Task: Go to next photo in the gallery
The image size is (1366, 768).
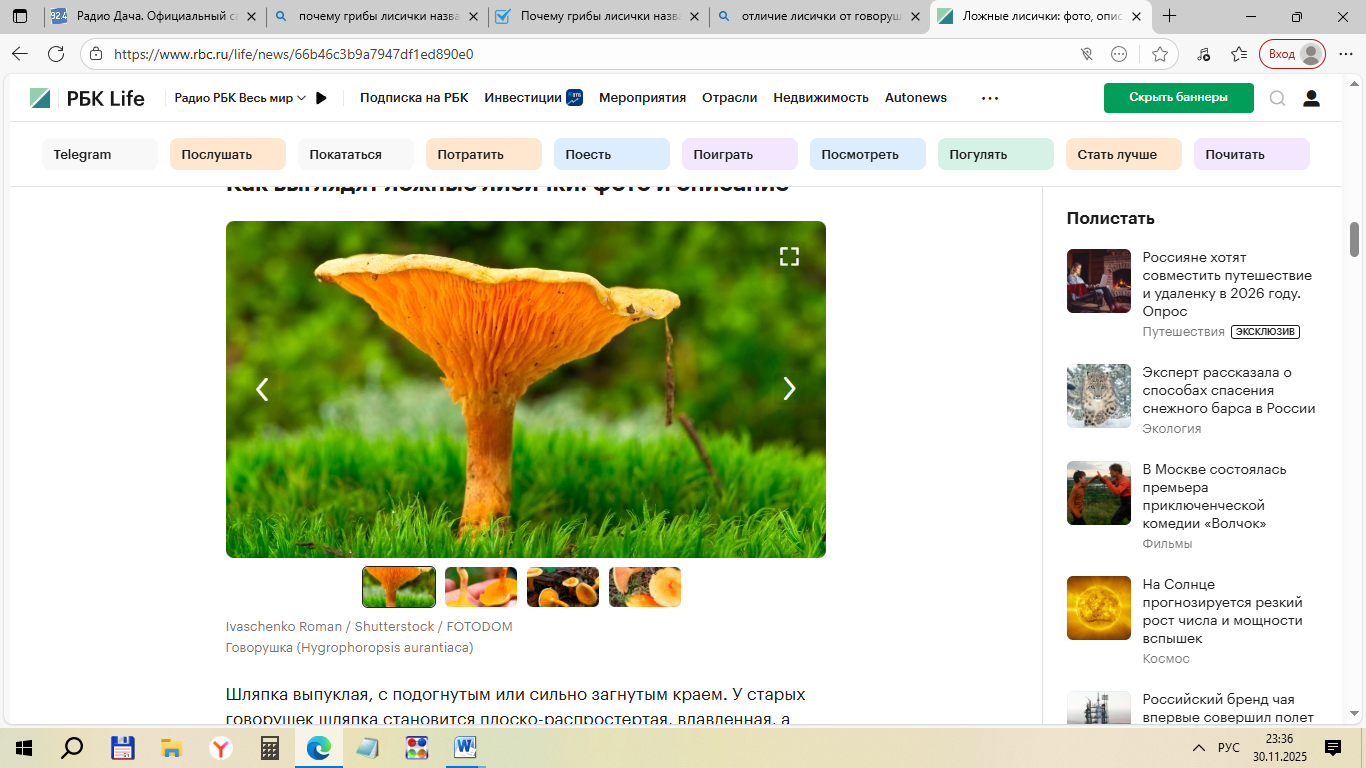Action: click(x=789, y=389)
